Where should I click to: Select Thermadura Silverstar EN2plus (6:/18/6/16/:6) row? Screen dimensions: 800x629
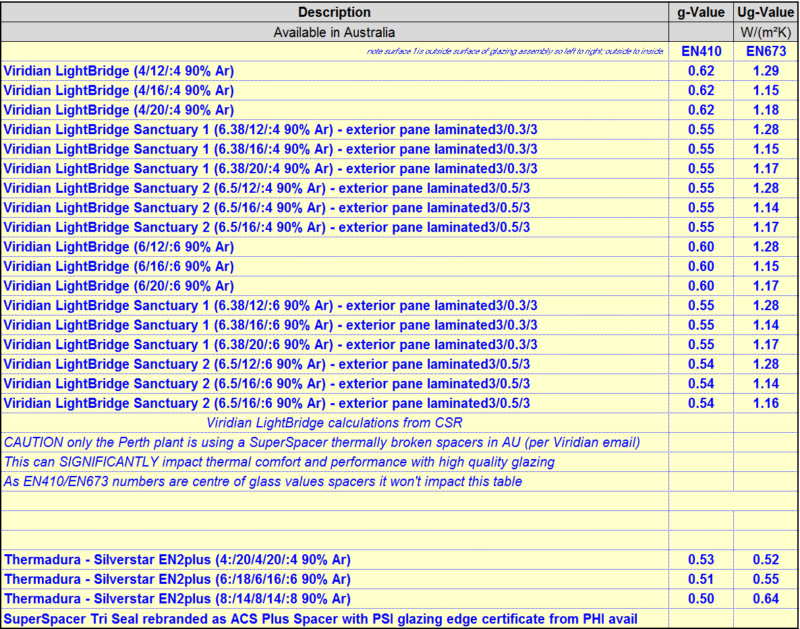pos(399,579)
